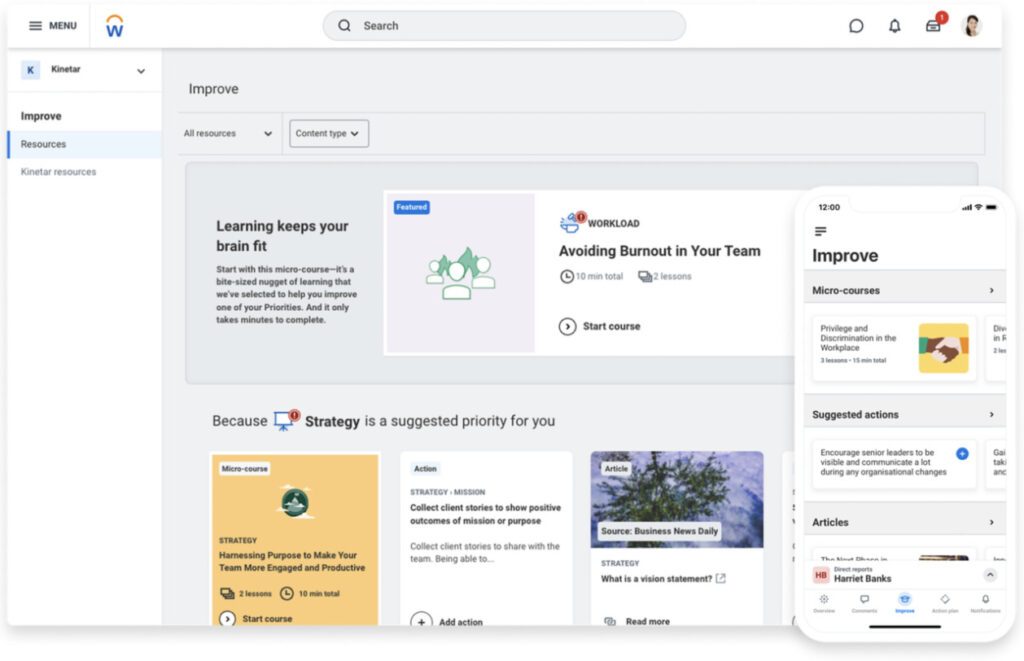Select the Action plan diamond icon
The height and width of the screenshot is (661, 1024).
(944, 600)
